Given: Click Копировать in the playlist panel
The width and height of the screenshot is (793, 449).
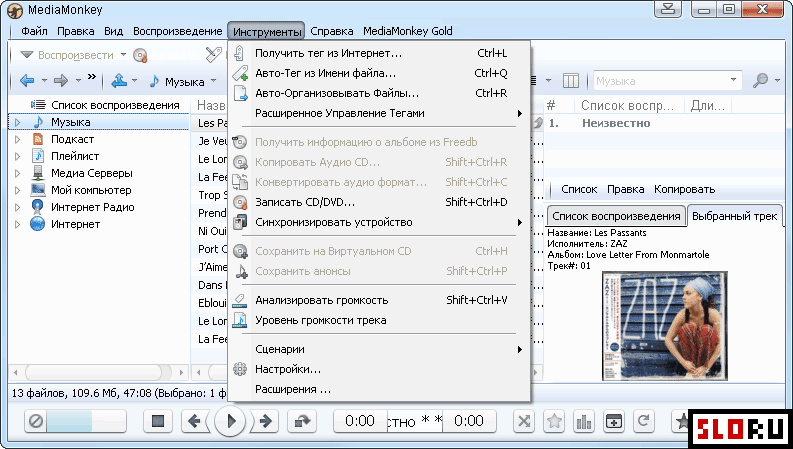Looking at the screenshot, I should coord(684,190).
